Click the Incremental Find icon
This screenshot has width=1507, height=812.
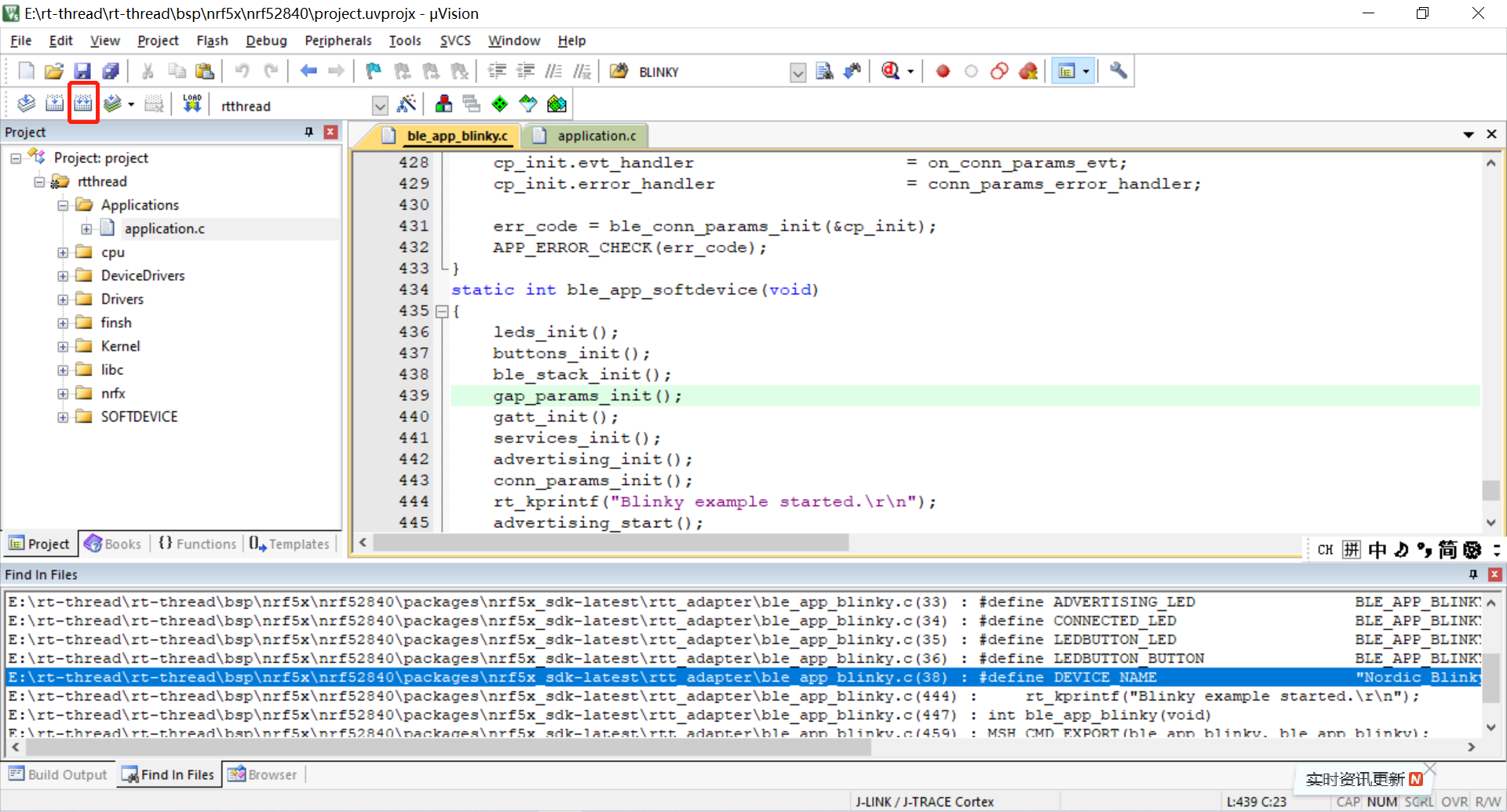pos(852,71)
